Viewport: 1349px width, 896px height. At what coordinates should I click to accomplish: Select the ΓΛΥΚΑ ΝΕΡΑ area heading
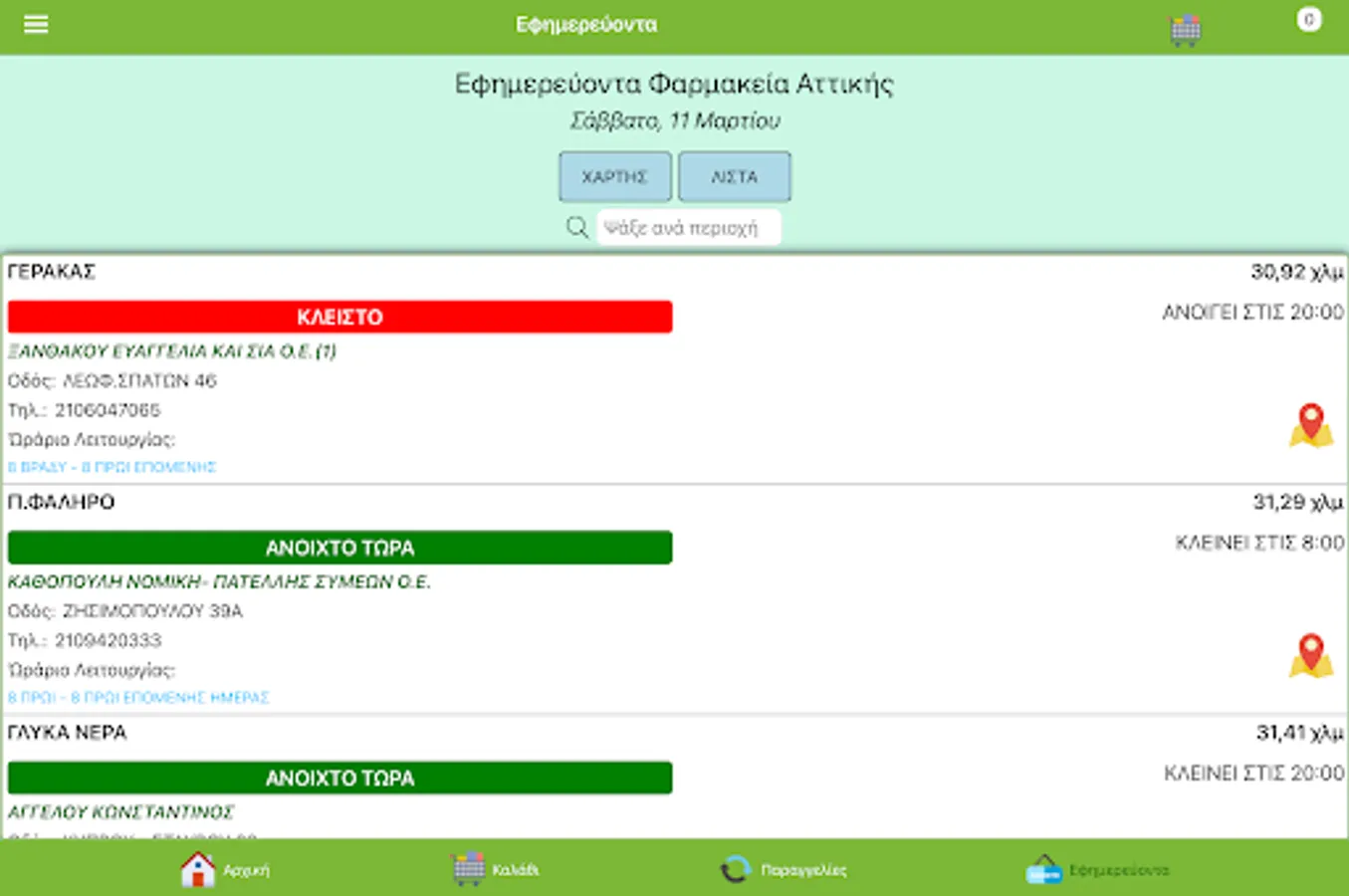click(67, 733)
